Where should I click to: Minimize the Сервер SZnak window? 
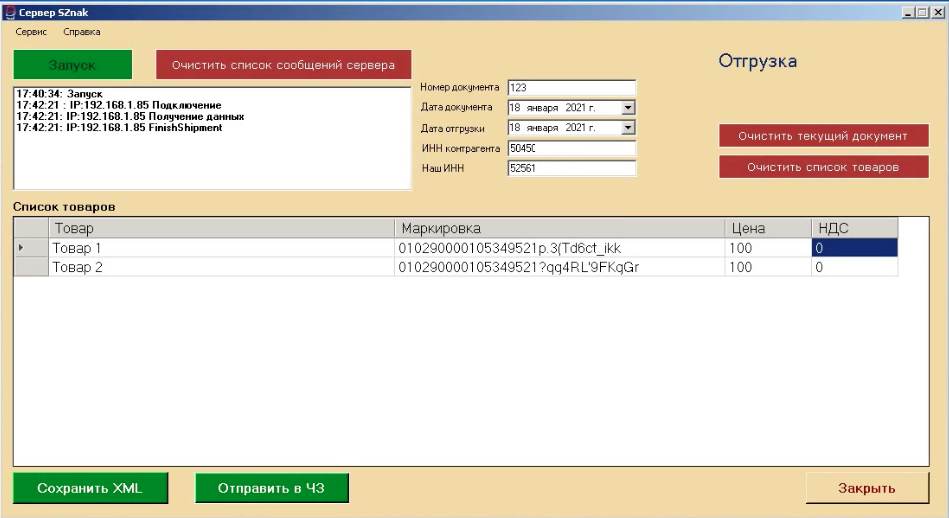tap(908, 12)
